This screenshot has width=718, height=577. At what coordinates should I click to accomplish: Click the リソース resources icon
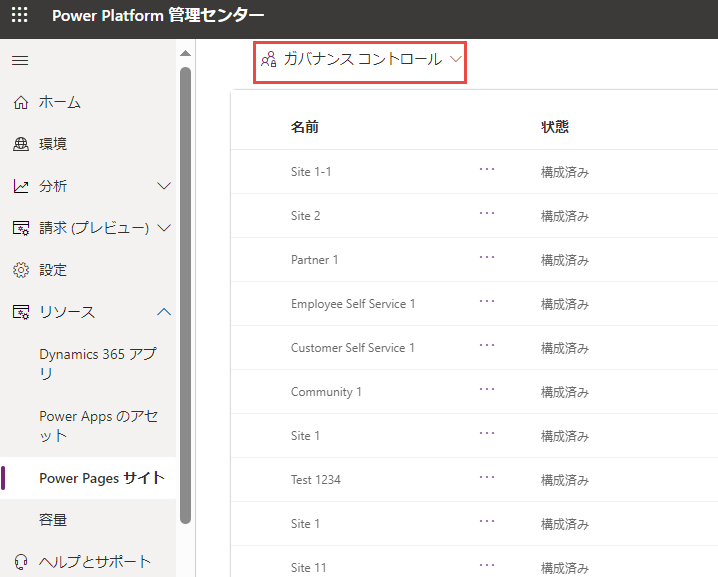click(21, 312)
